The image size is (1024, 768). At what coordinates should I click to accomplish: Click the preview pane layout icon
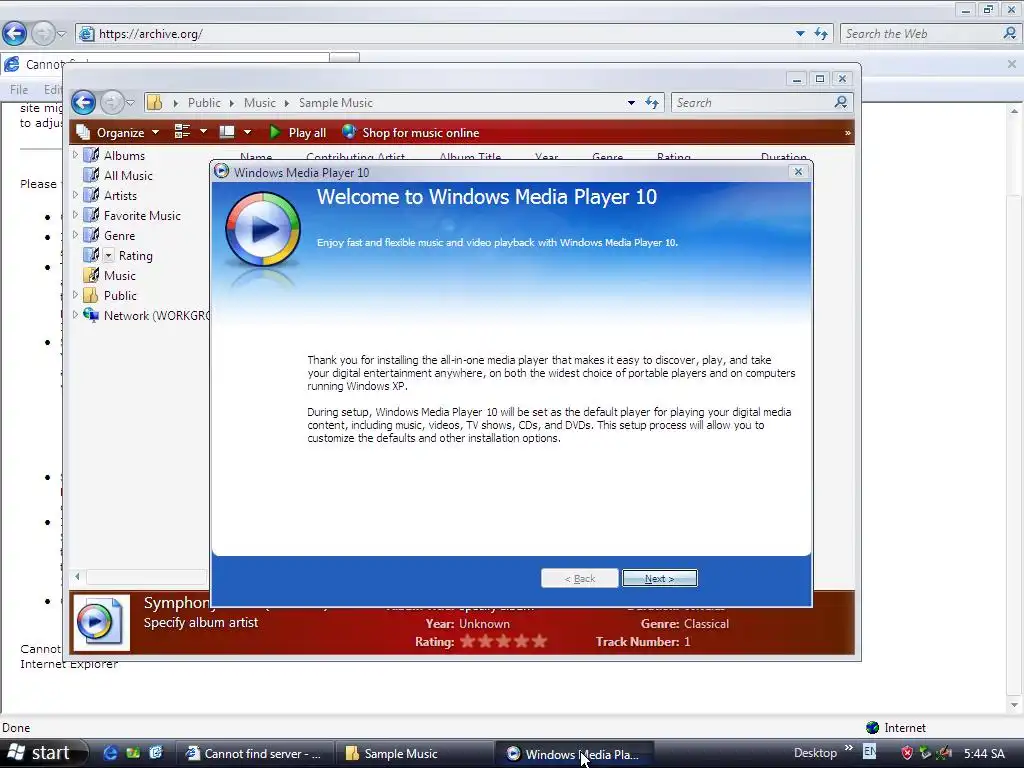(x=227, y=132)
